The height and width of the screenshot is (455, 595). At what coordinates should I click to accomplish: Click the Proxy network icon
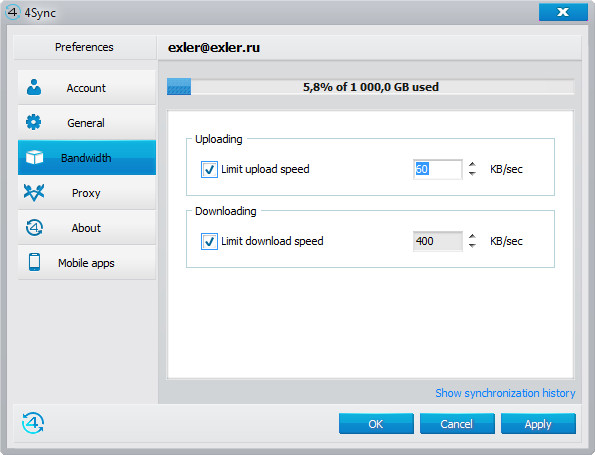(34, 192)
